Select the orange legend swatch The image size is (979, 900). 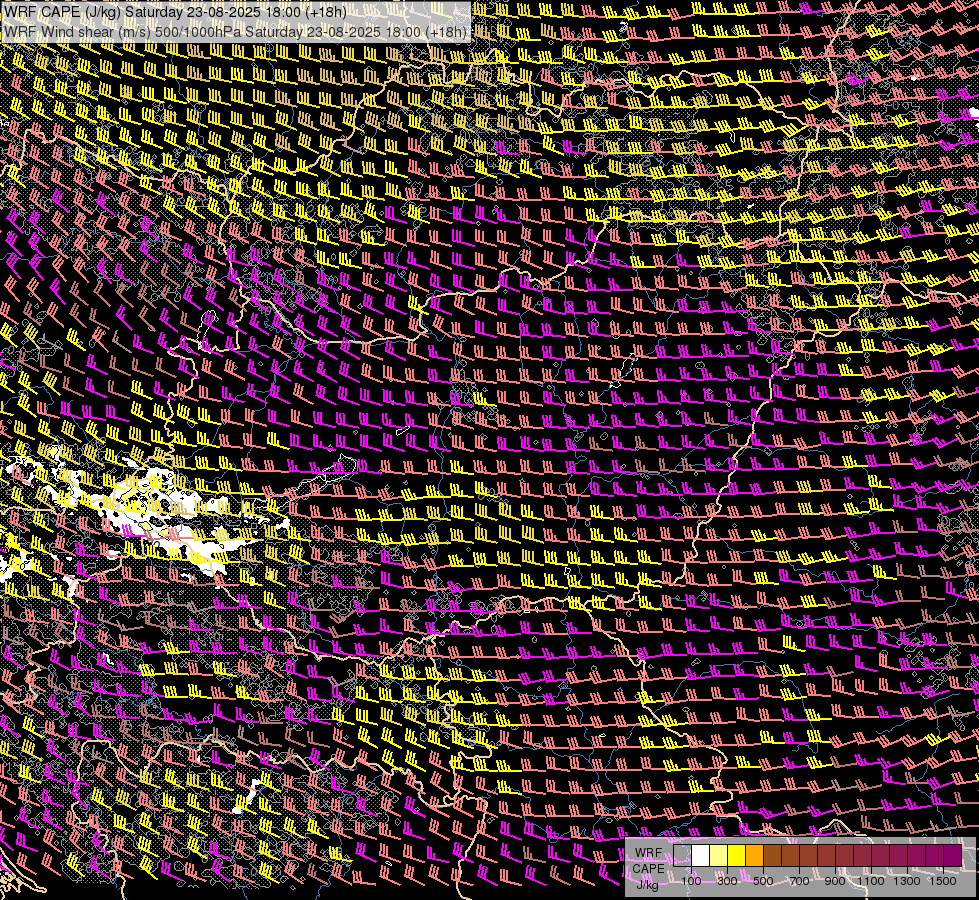[x=754, y=856]
